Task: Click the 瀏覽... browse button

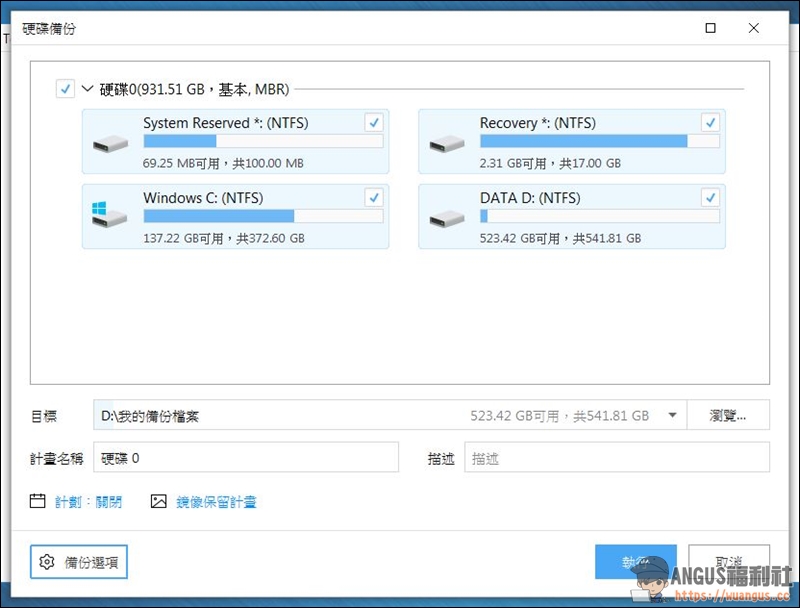Action: [x=728, y=416]
